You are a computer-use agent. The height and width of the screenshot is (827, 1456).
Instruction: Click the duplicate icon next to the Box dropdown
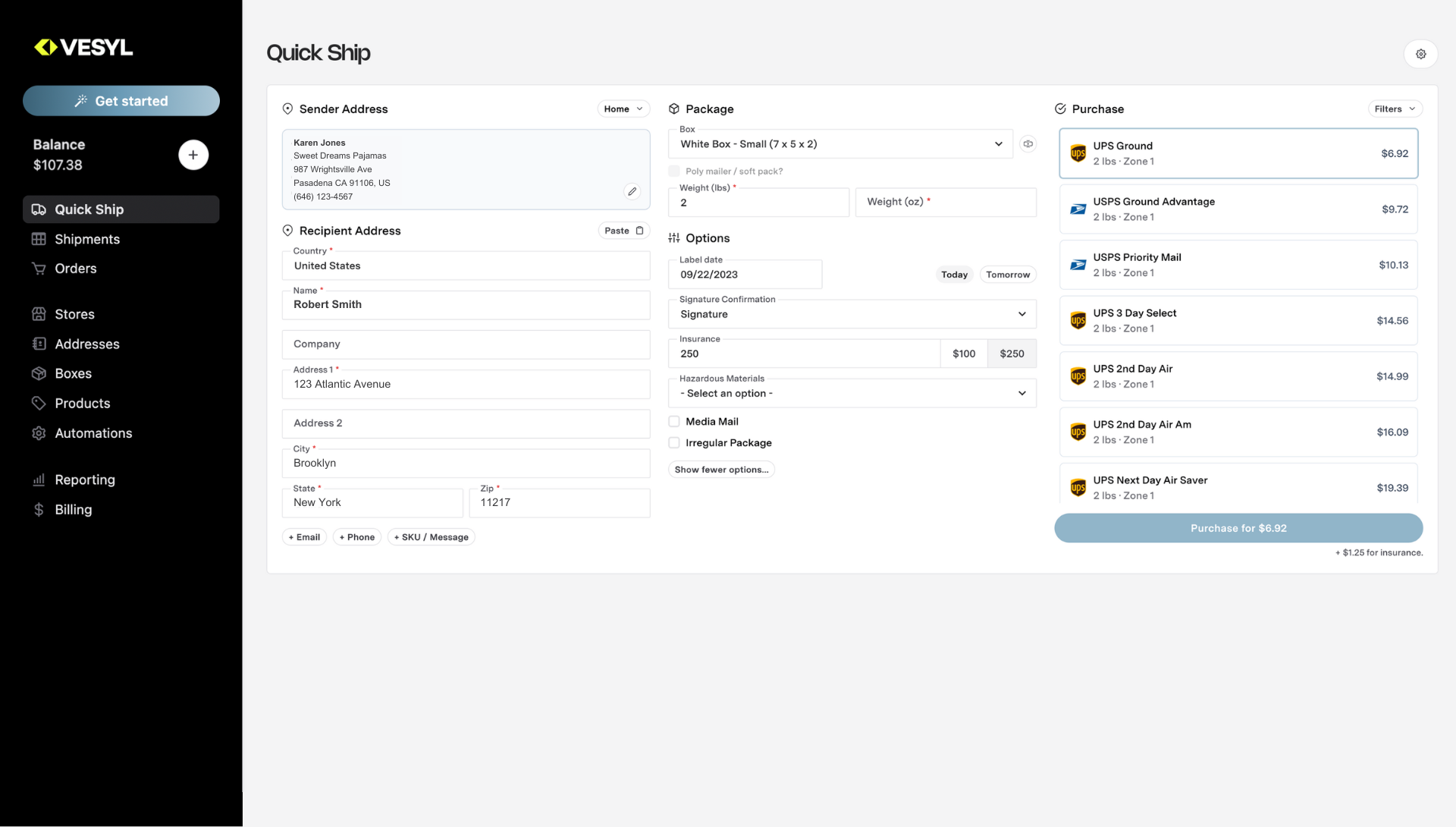(x=1028, y=143)
